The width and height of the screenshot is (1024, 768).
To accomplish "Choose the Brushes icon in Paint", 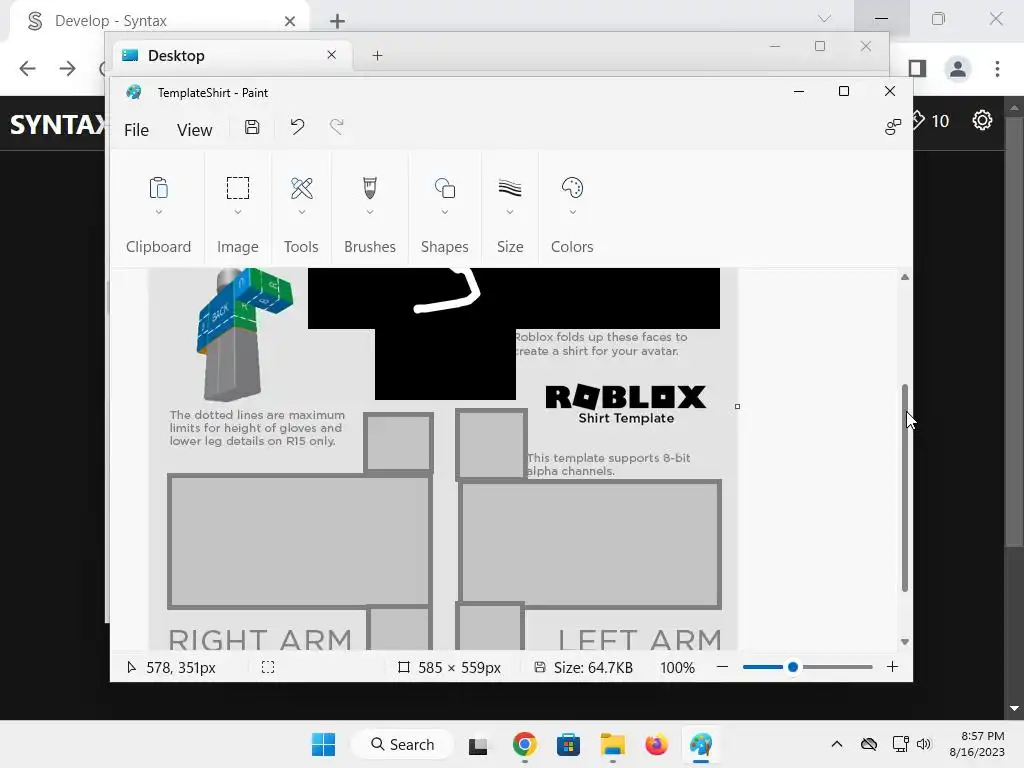I will (370, 188).
